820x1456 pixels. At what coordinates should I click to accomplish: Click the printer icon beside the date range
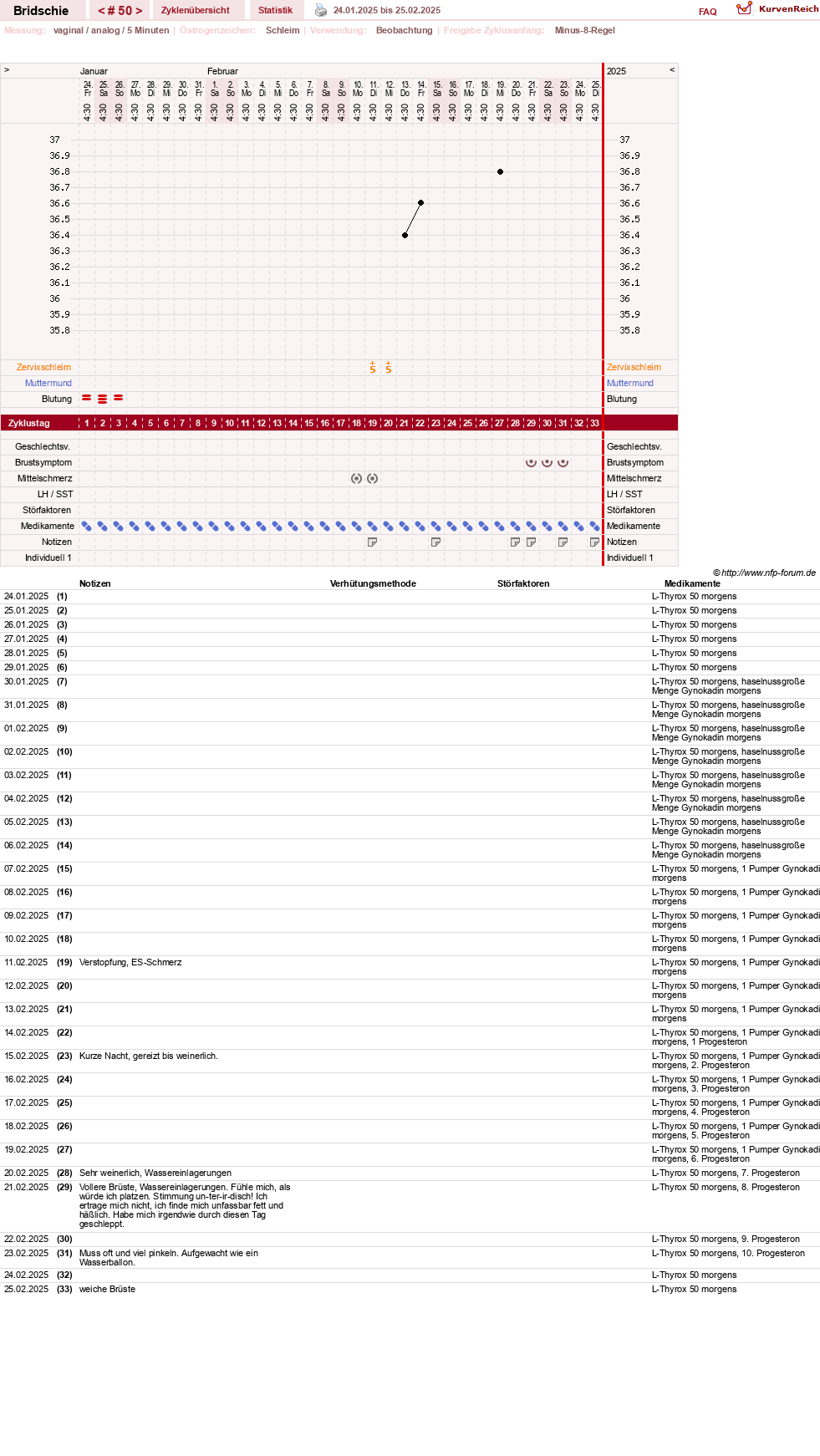(x=321, y=10)
